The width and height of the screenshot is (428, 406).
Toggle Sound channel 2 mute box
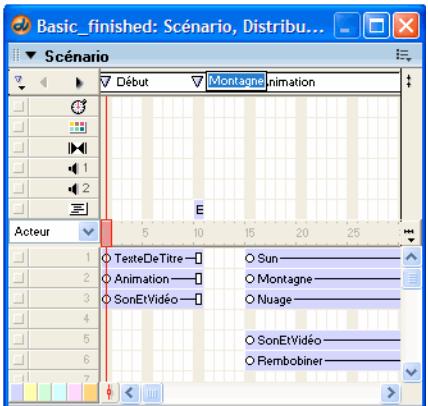pos(19,188)
